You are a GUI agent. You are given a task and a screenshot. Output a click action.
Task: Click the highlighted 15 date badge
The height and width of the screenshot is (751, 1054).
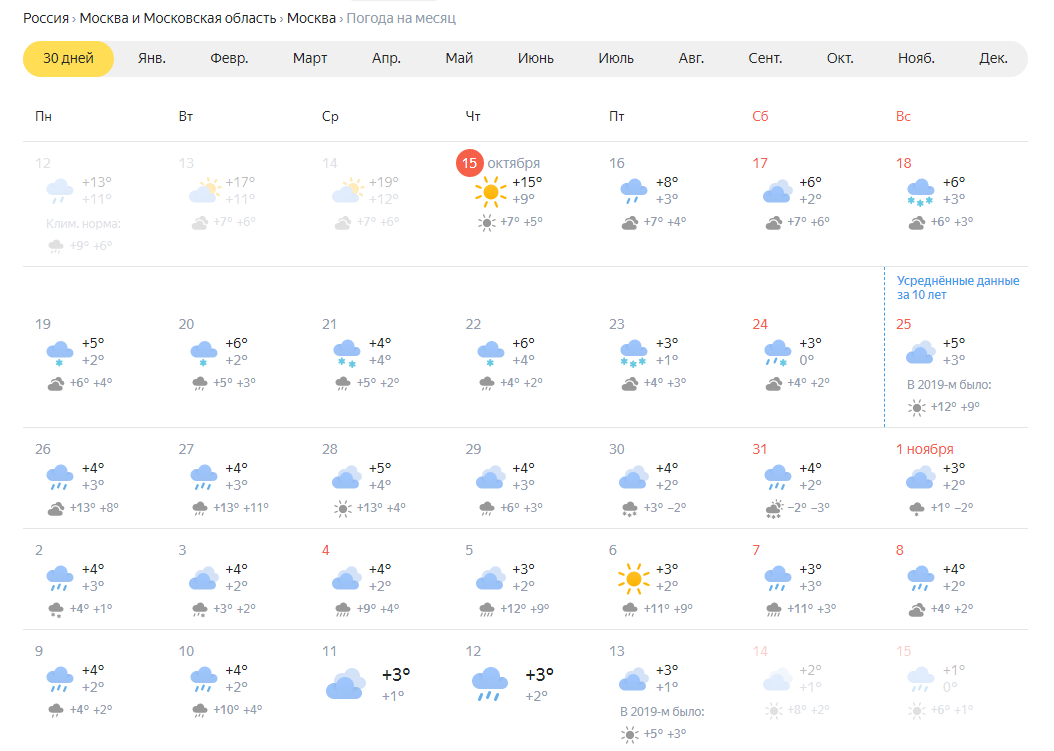[x=469, y=163]
